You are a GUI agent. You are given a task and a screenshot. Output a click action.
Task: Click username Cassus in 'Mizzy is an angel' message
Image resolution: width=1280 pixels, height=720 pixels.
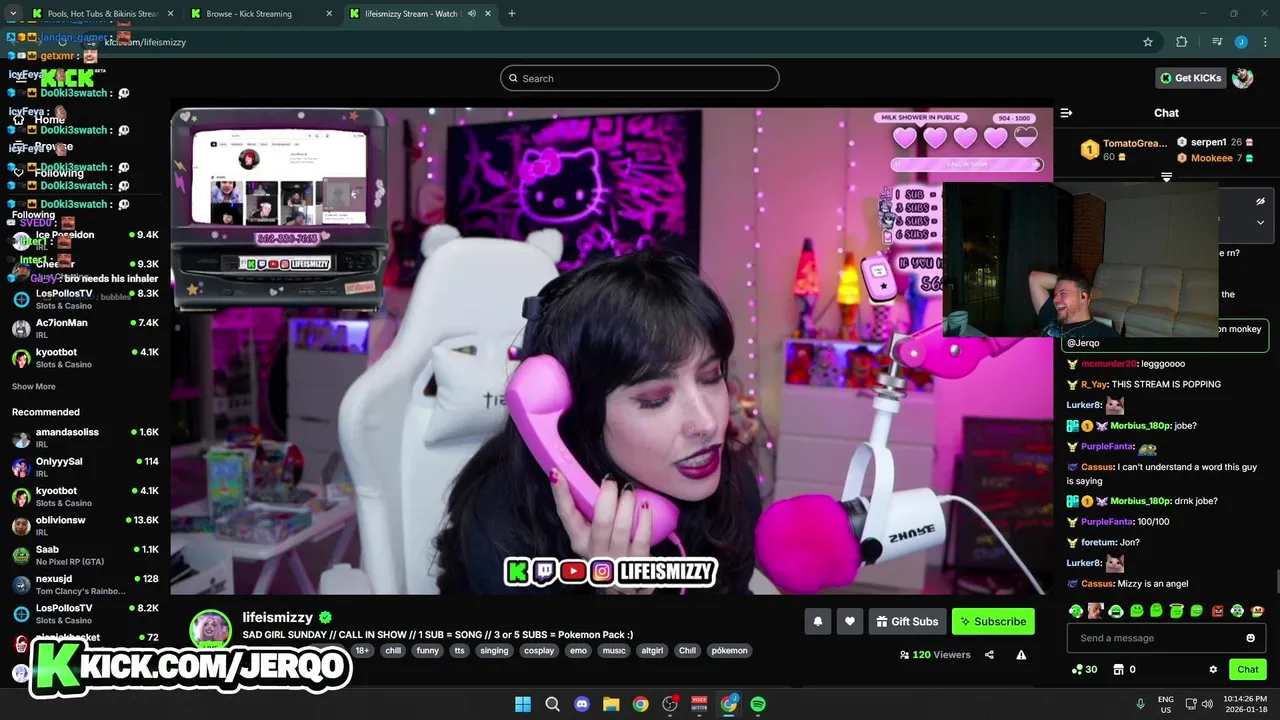click(x=1097, y=584)
